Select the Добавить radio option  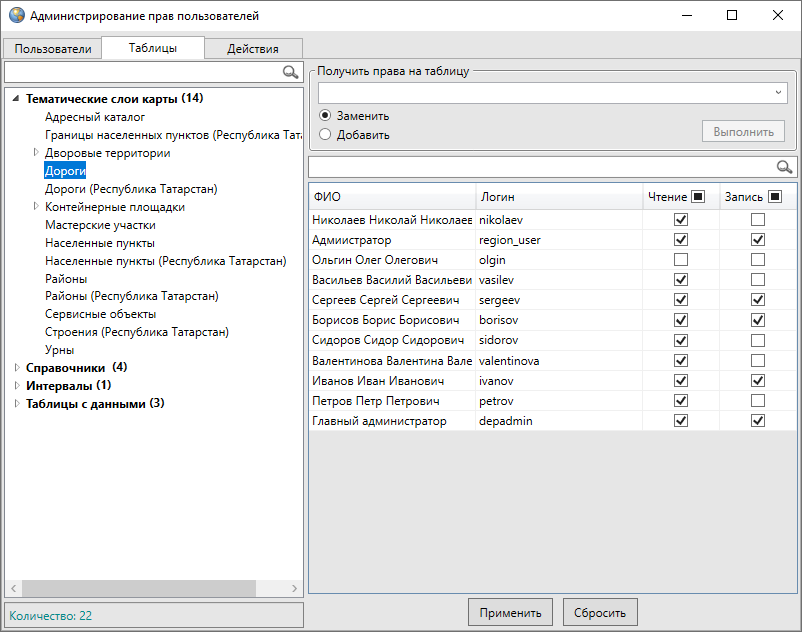click(x=325, y=134)
